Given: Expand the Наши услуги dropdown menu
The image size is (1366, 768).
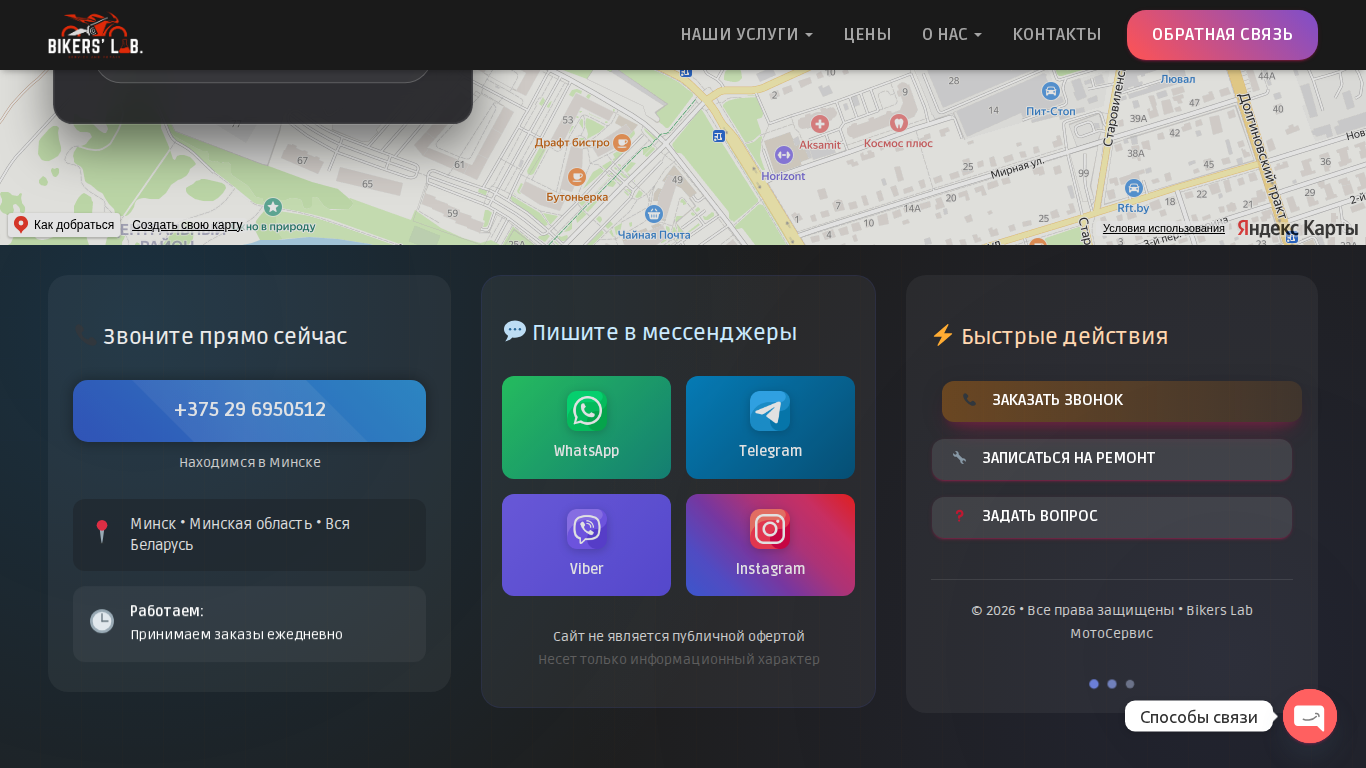Looking at the screenshot, I should (747, 34).
